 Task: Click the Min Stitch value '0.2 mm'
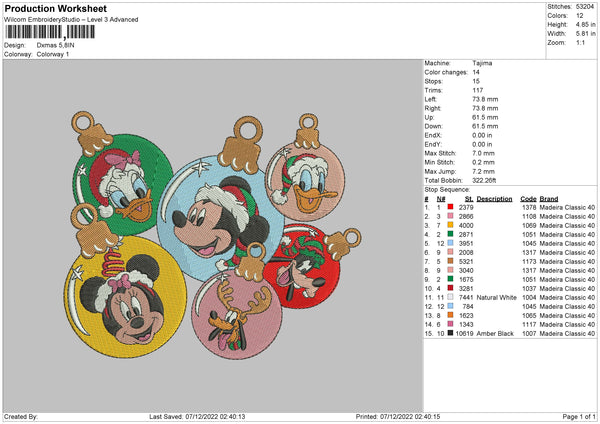483,162
